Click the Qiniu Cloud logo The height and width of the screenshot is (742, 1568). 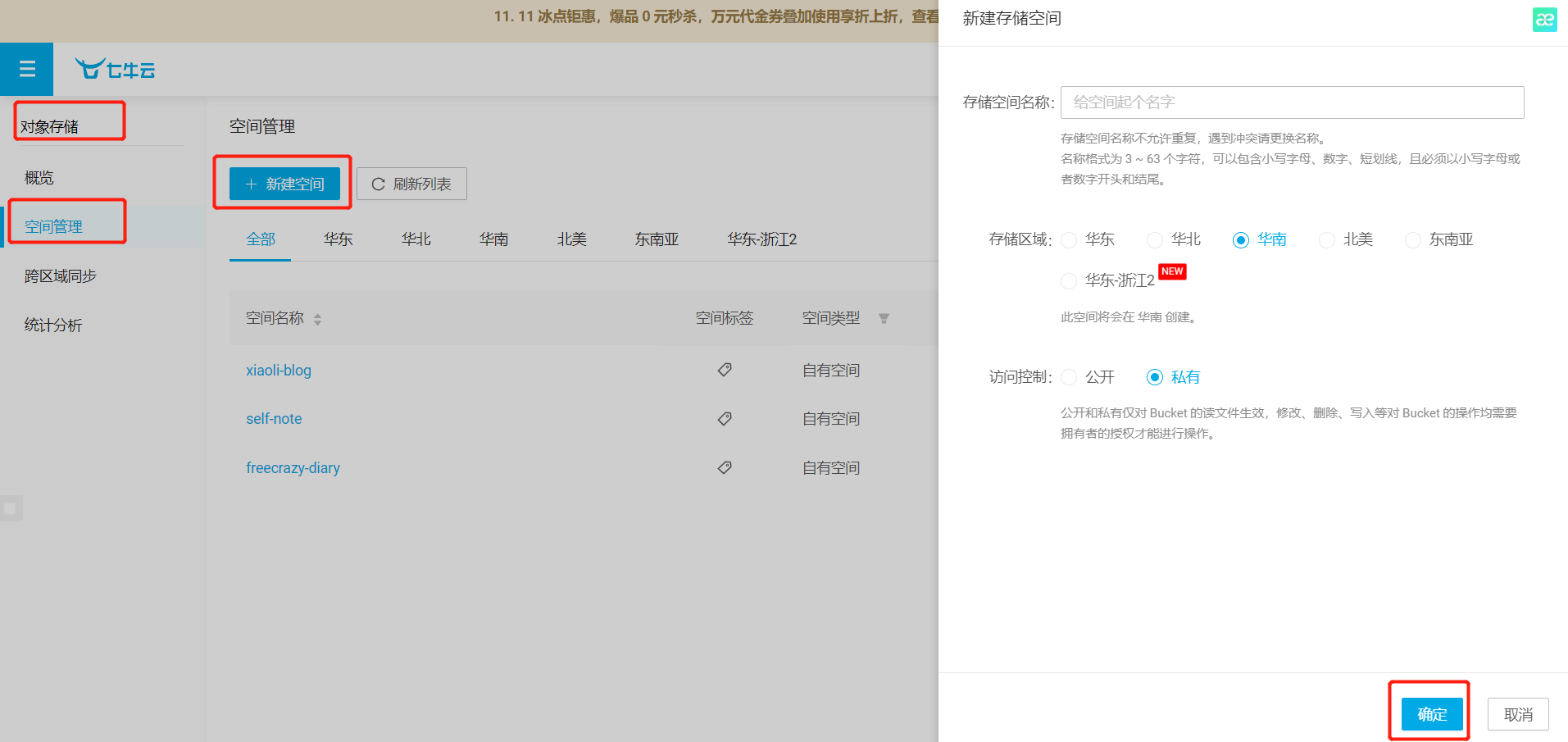(115, 70)
